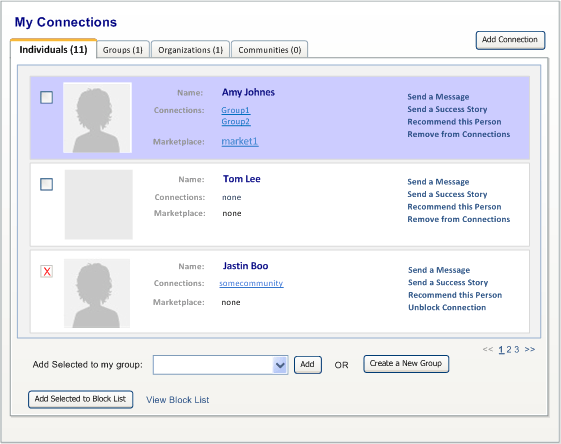
Task: Send a Message to Tom Lee
Action: click(x=438, y=182)
